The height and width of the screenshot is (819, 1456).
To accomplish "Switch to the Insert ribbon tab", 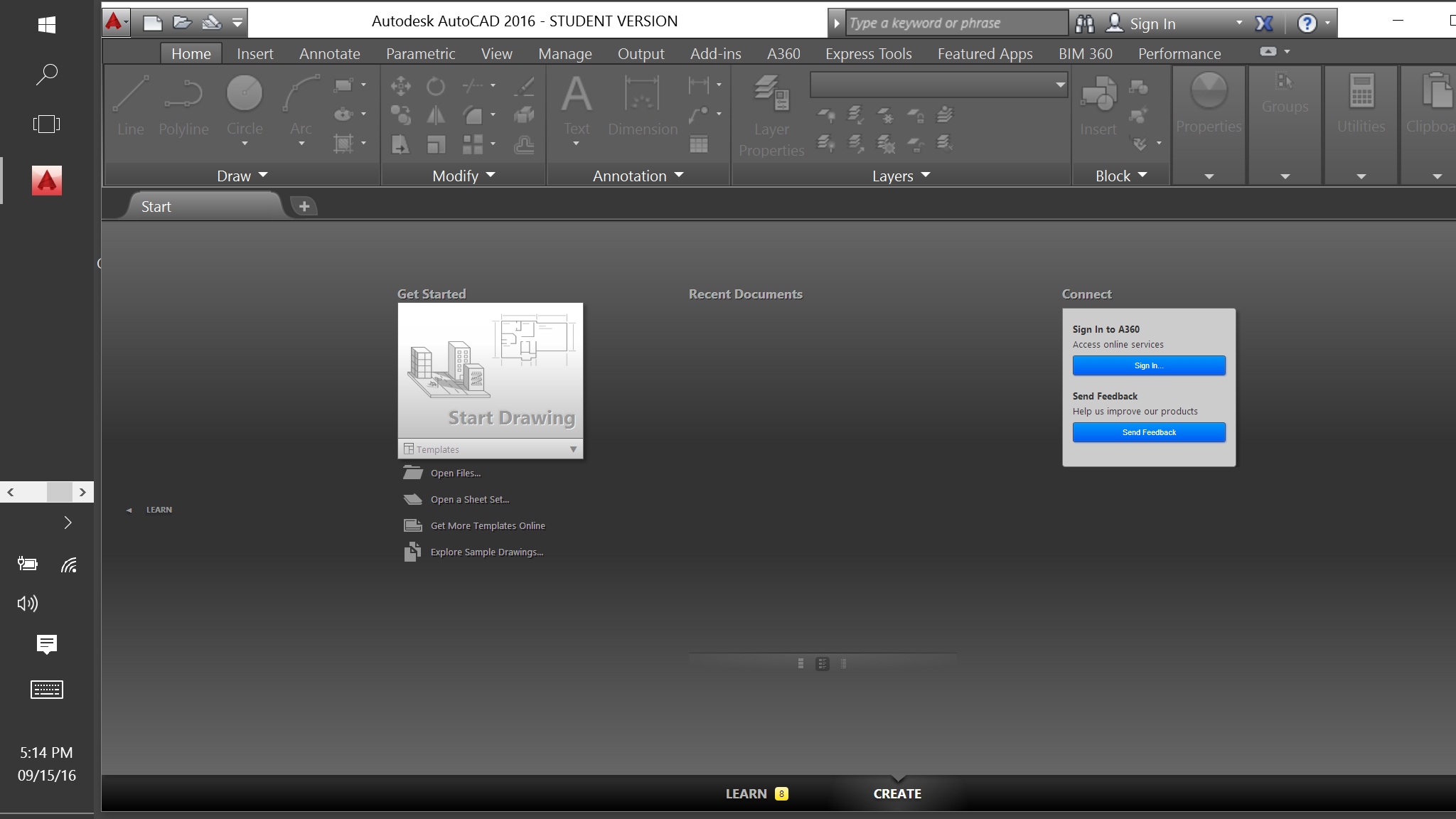I will (255, 54).
